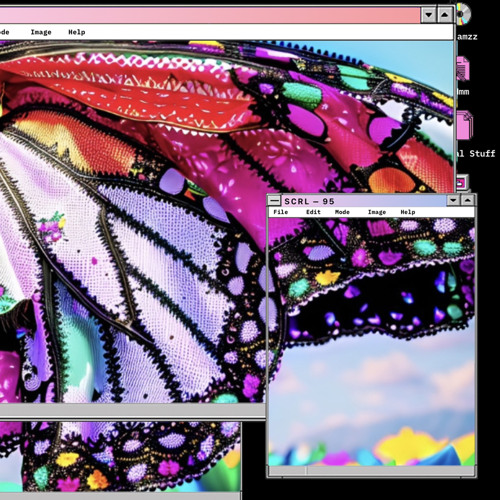Image resolution: width=500 pixels, height=500 pixels.
Task: Click the butterfly image in SCRL - 95
Action: click(371, 342)
